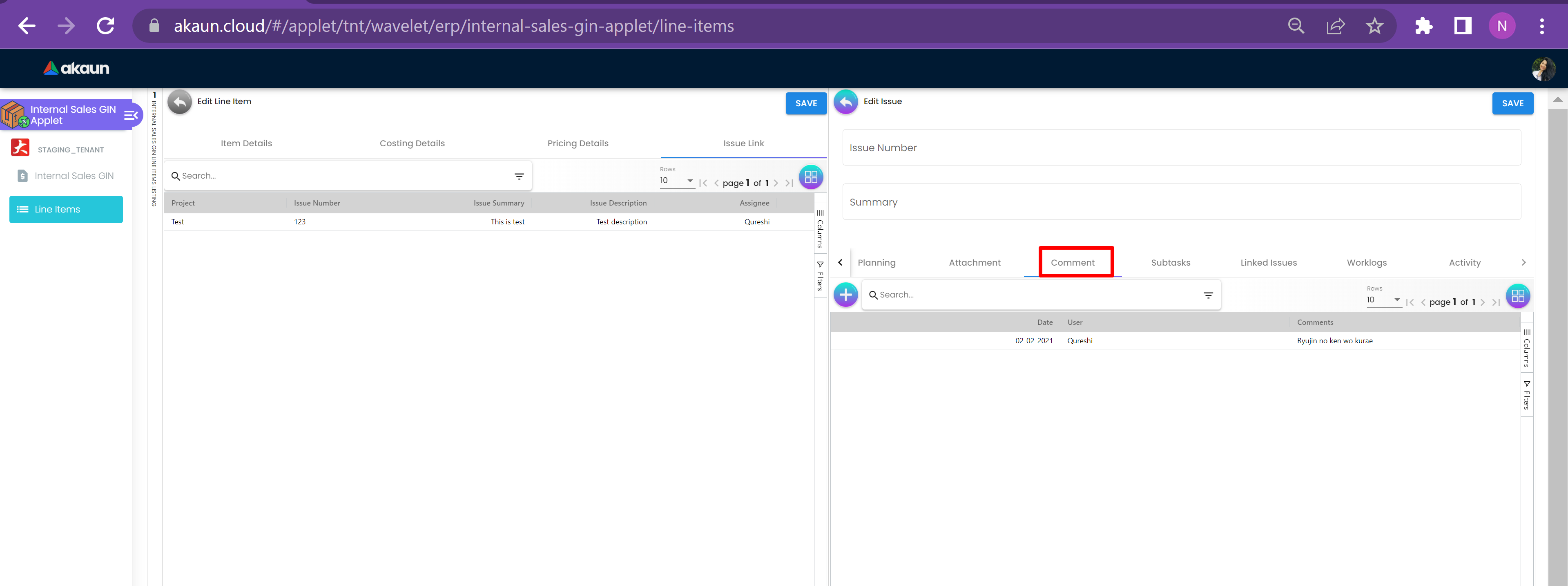Click the Issue Number input field

point(1181,148)
